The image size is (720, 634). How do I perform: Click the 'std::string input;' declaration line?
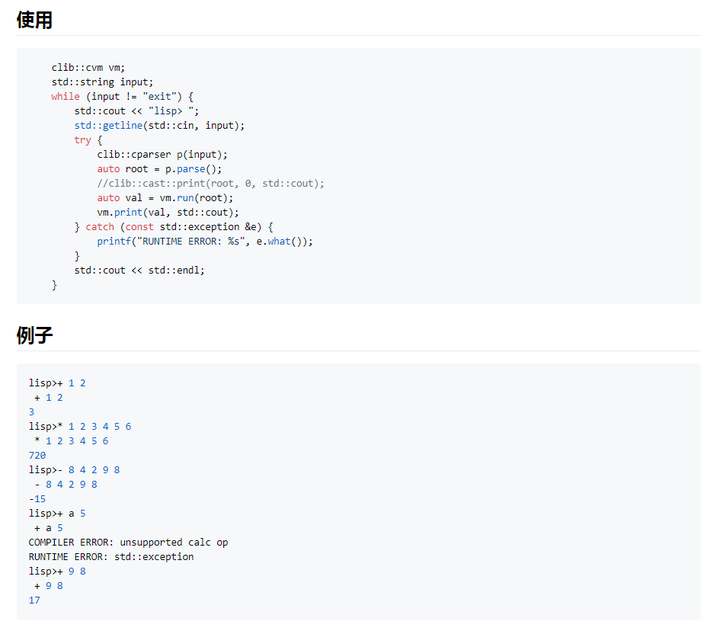[103, 82]
